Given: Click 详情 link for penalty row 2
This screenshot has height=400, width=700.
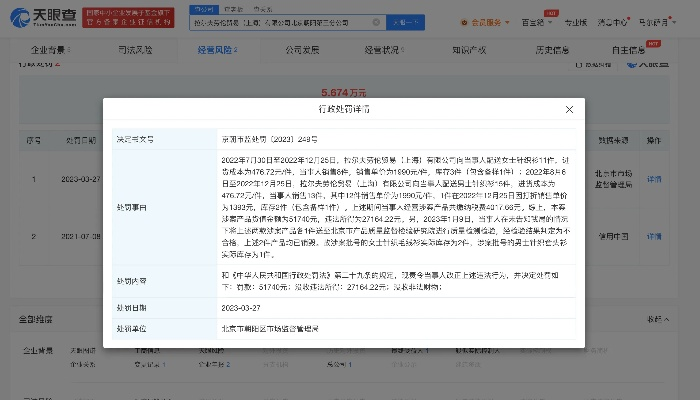Looking at the screenshot, I should pos(654,236).
